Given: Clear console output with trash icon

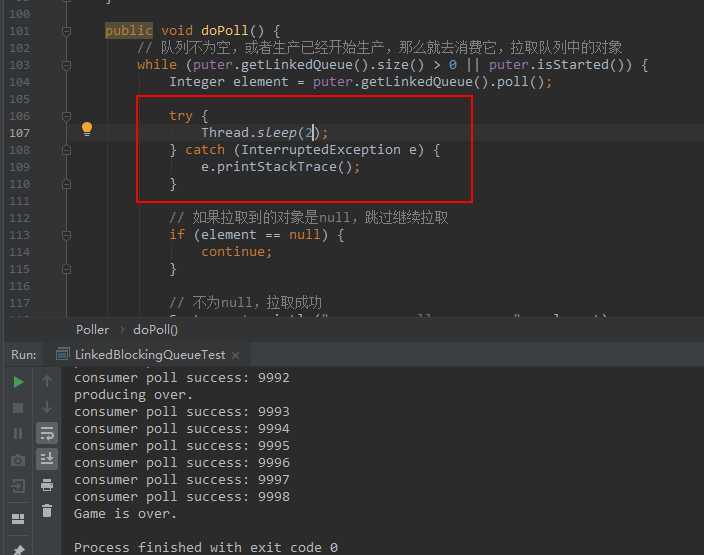Looking at the screenshot, I should (47, 511).
